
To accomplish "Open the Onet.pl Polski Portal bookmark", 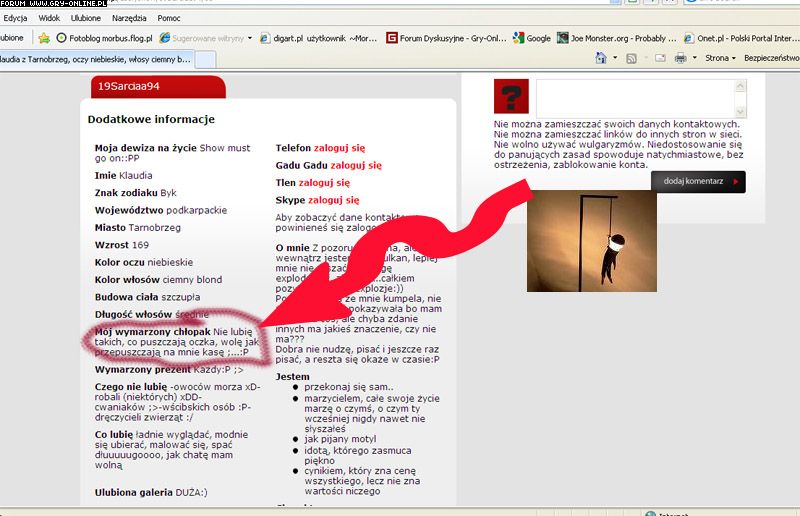I will 741,38.
